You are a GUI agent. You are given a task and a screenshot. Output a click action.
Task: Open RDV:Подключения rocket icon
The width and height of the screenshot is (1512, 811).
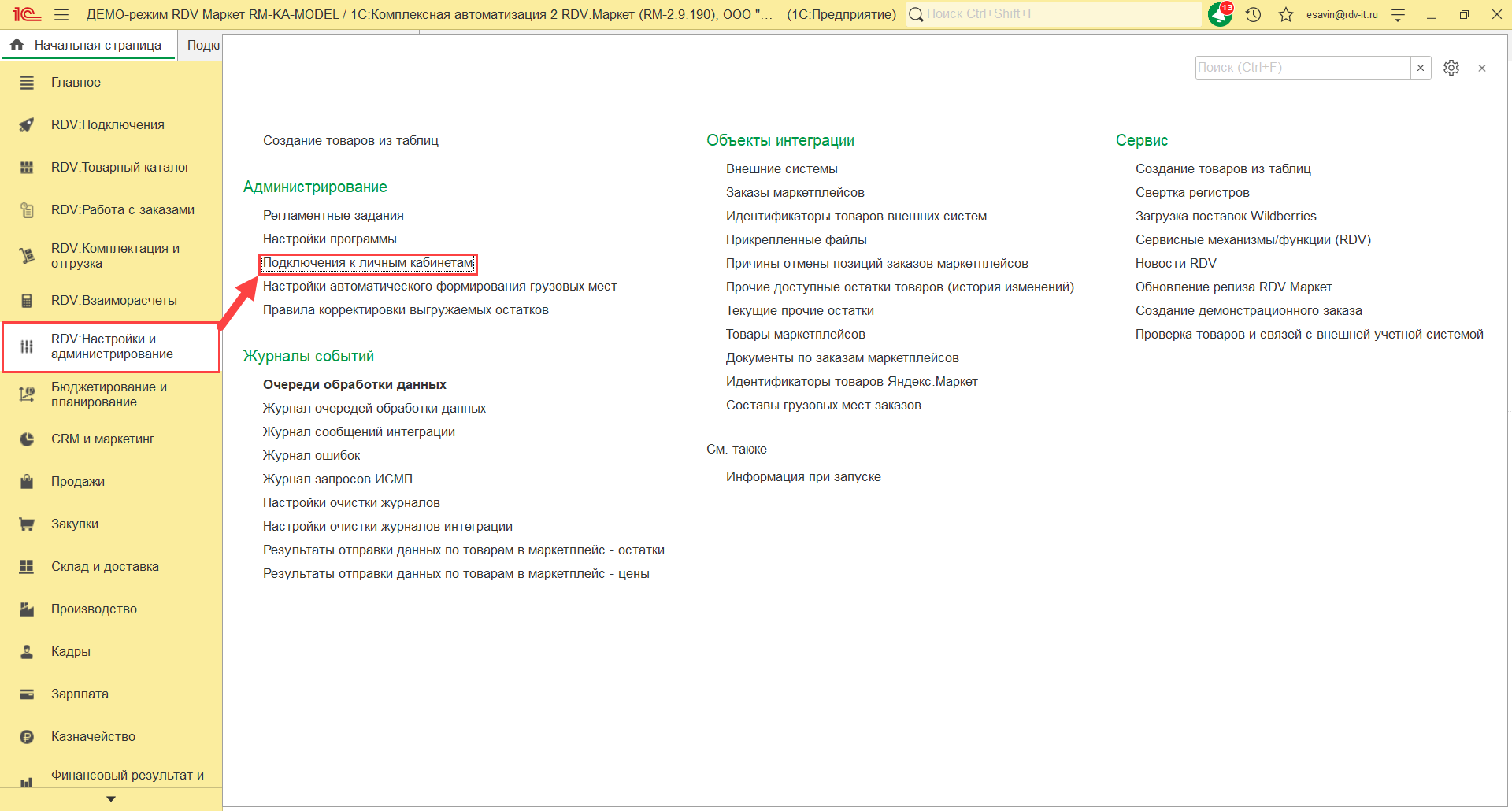[x=27, y=125]
